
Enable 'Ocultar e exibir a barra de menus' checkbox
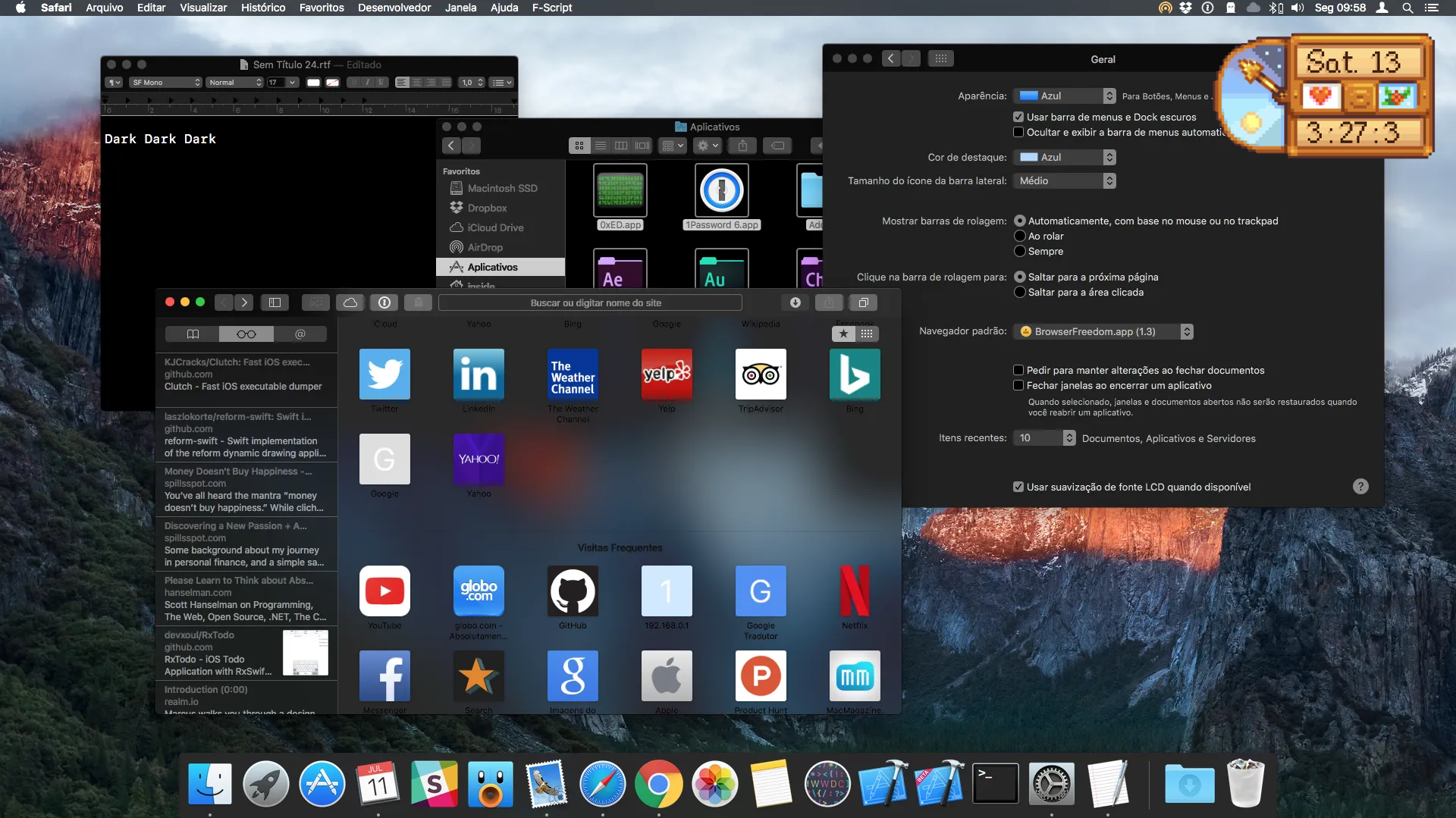pyautogui.click(x=1018, y=132)
